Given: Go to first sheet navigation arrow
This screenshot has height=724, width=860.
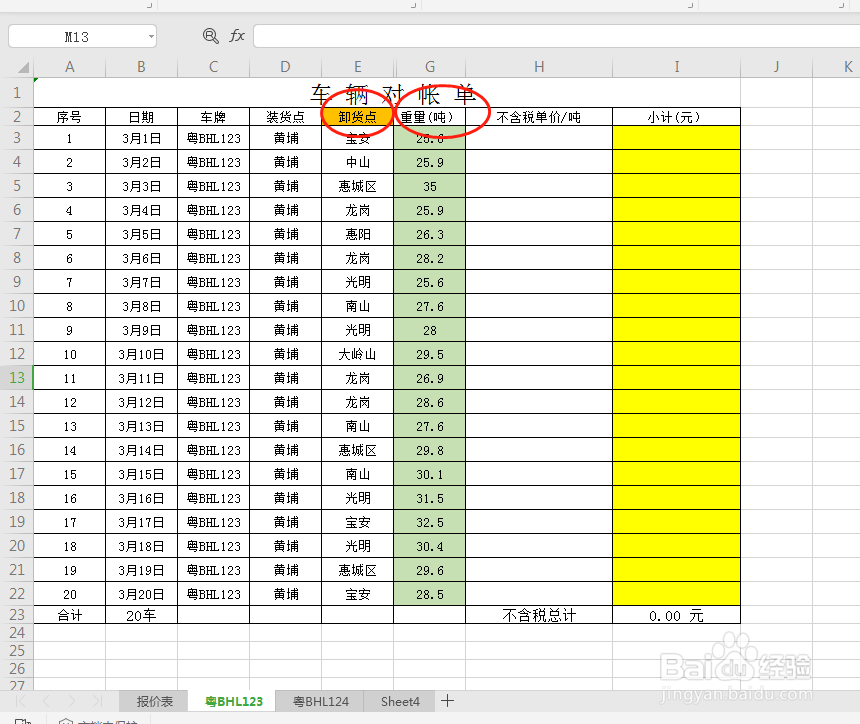Looking at the screenshot, I should [x=21, y=701].
